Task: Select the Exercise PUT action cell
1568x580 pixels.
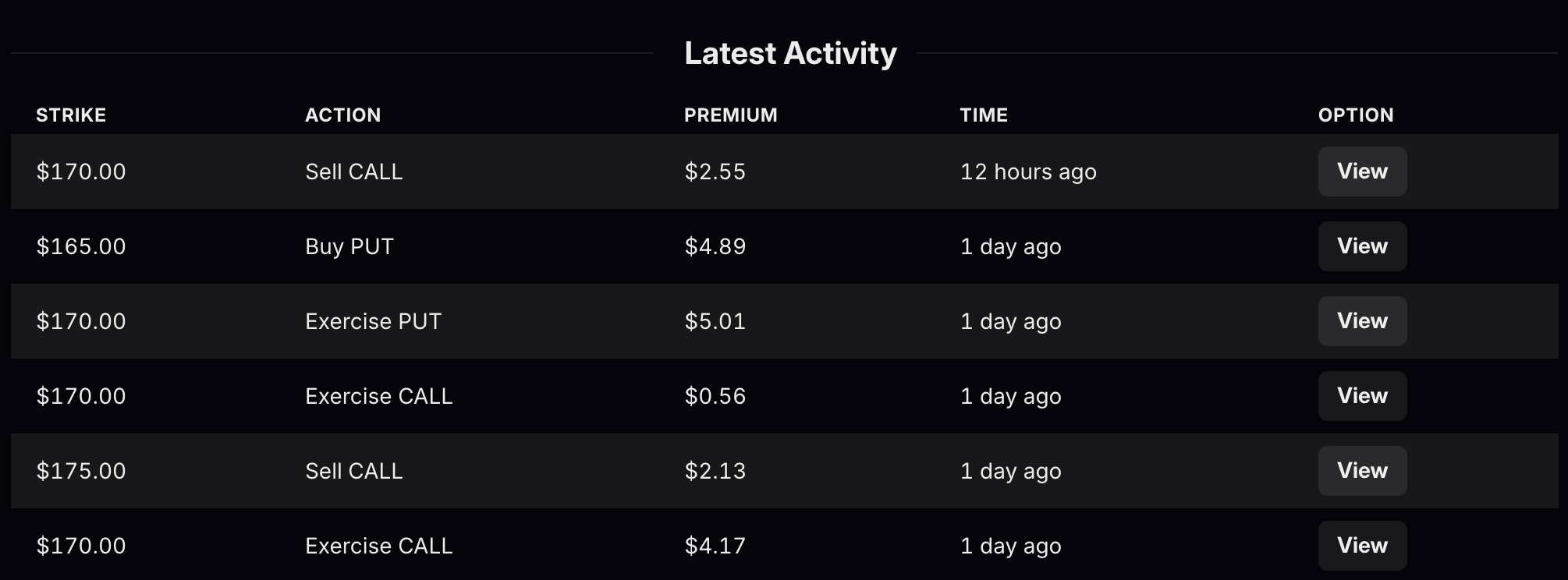Action: [x=373, y=321]
